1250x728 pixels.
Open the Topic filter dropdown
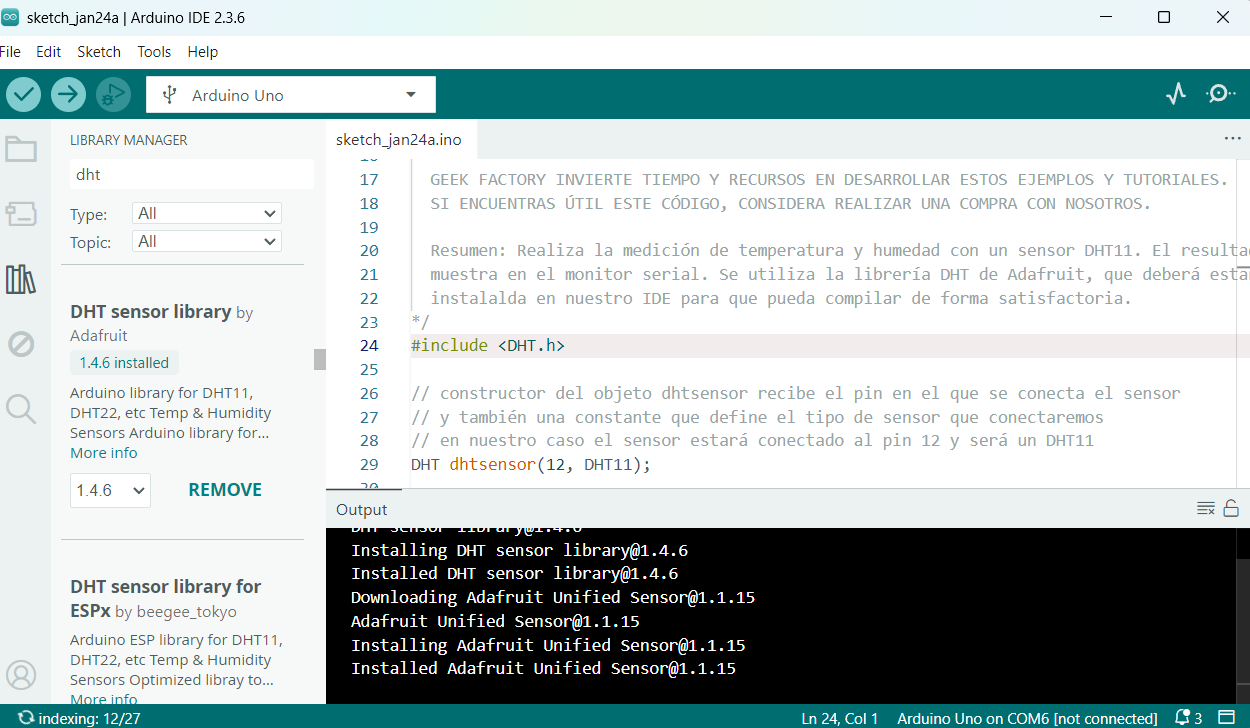click(x=207, y=242)
